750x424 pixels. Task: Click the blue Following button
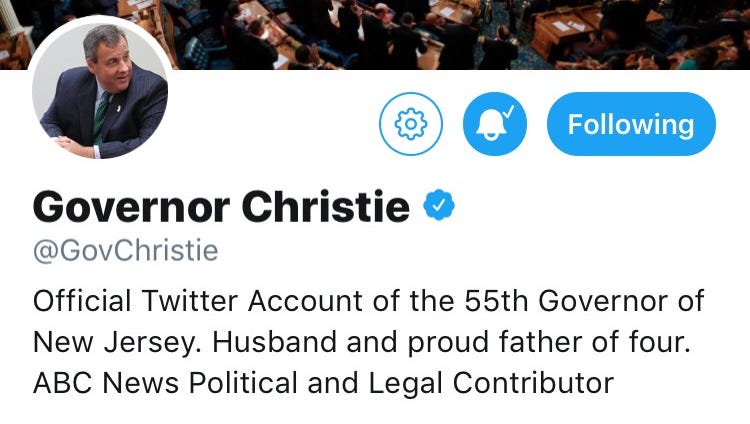tap(631, 124)
